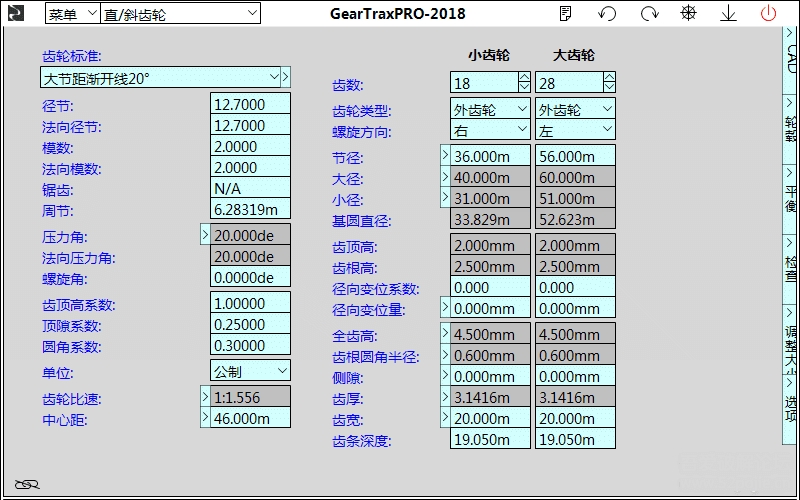Screen dimensions: 800x500
Task: Click arrow next to 中心距 field
Action: coord(205,417)
